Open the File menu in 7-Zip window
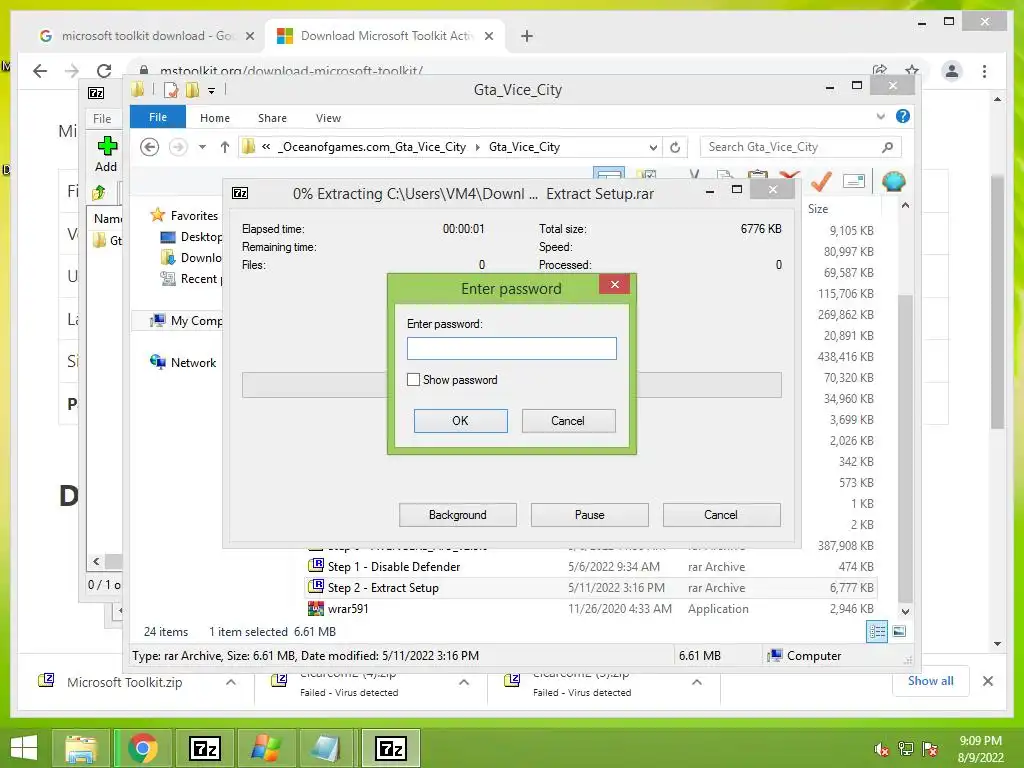Image resolution: width=1024 pixels, height=768 pixels. point(102,119)
